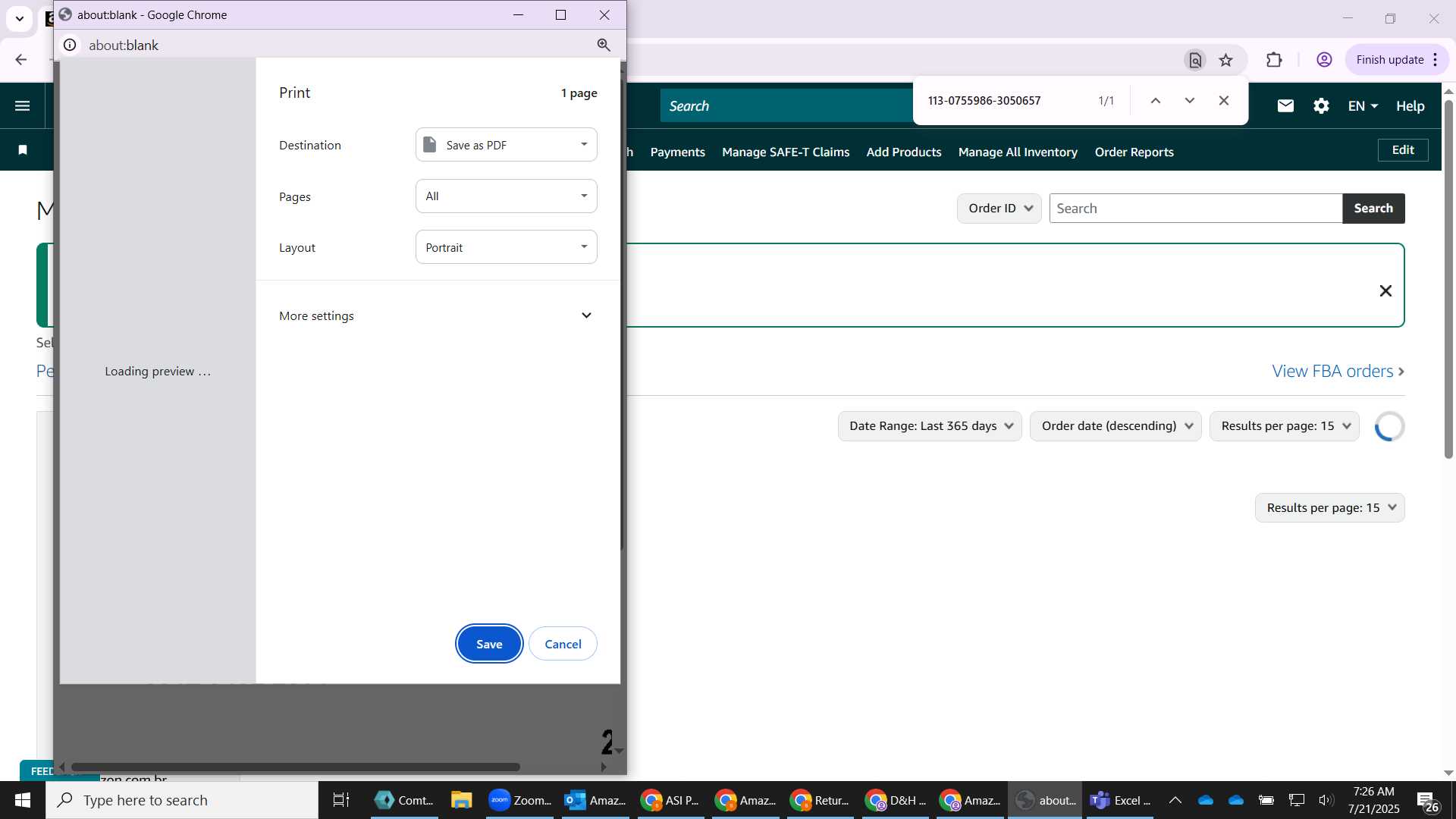Open the Destination Save as PDF dropdown

[506, 145]
